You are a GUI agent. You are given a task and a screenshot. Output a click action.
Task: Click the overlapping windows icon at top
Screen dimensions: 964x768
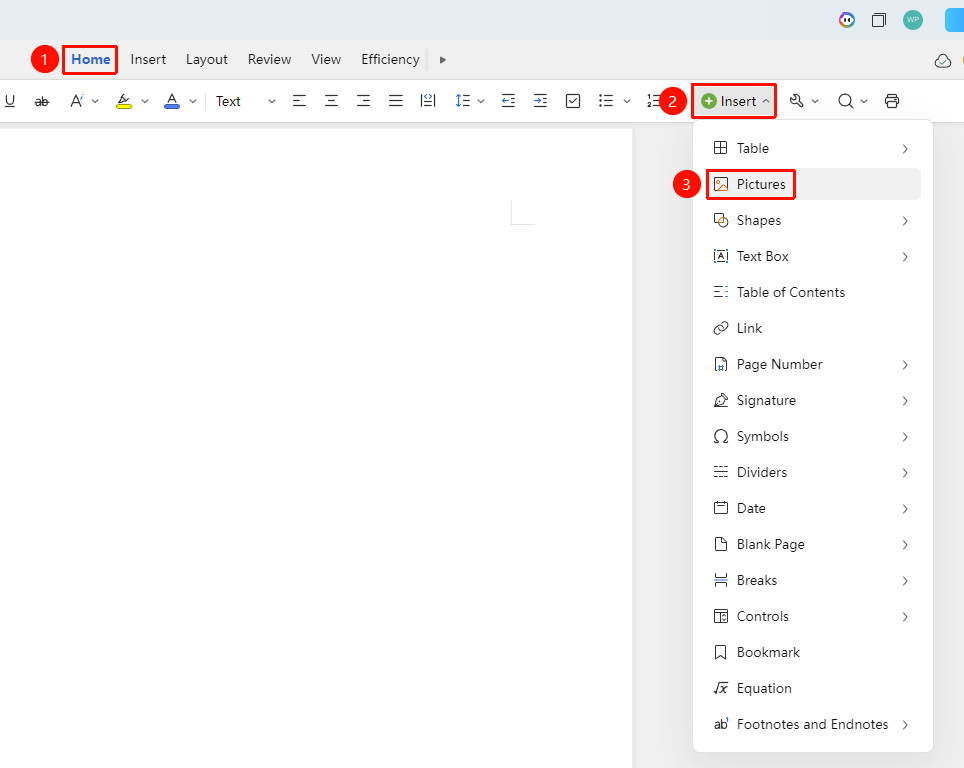click(879, 20)
